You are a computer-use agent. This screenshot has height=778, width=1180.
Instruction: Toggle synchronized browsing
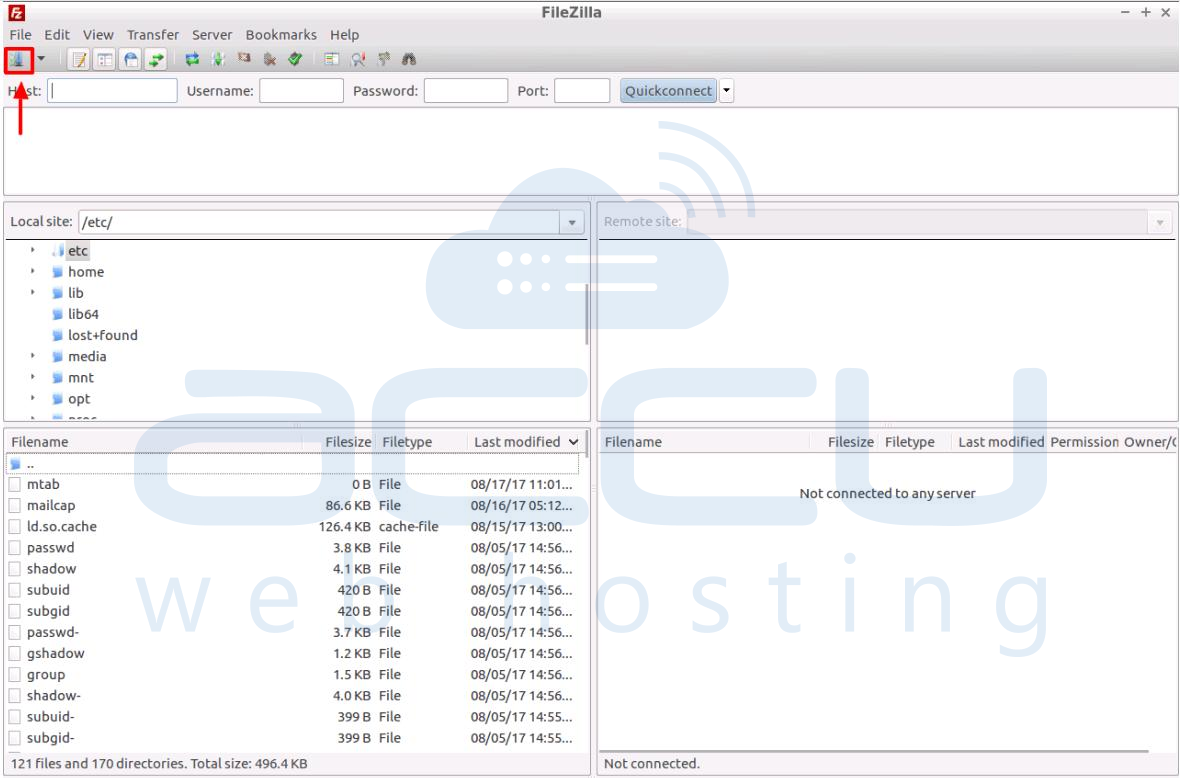[x=383, y=59]
